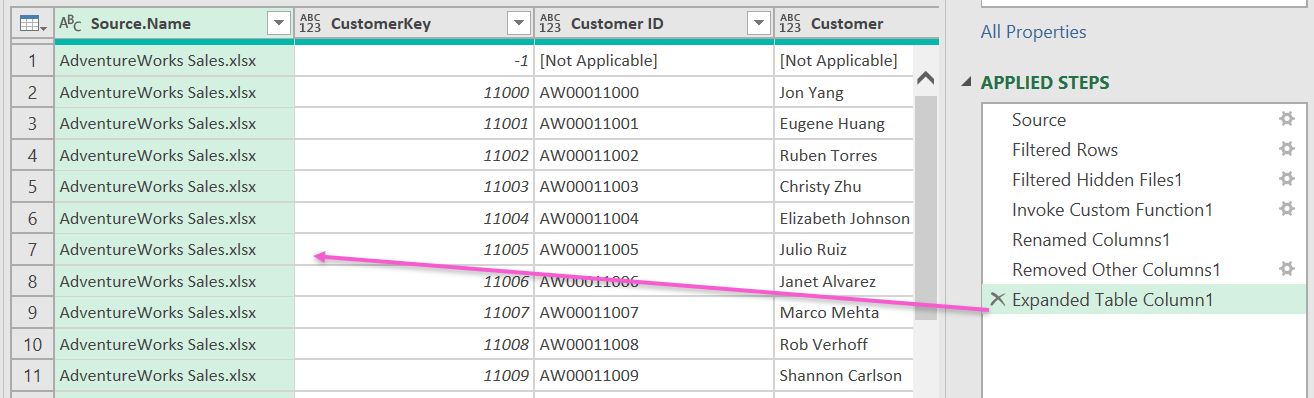The image size is (1314, 398).
Task: Click the Customer ID cell 'AW00011008'
Action: click(x=654, y=345)
